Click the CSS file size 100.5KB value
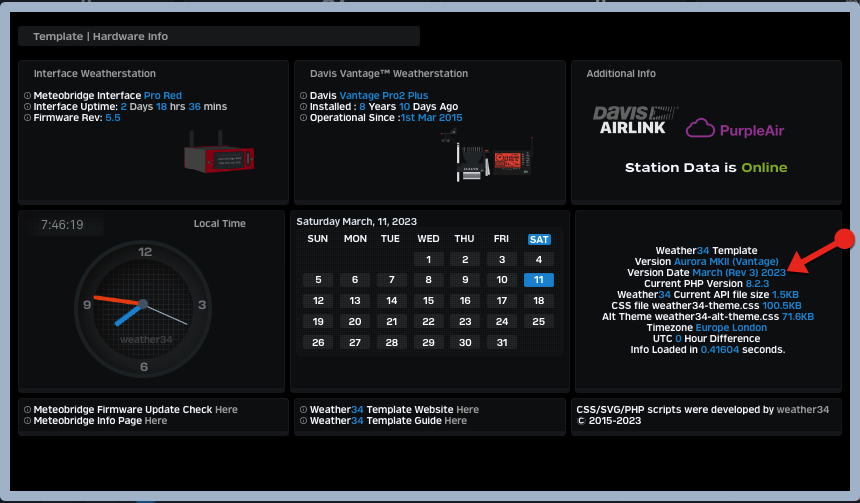The image size is (860, 503). click(782, 306)
